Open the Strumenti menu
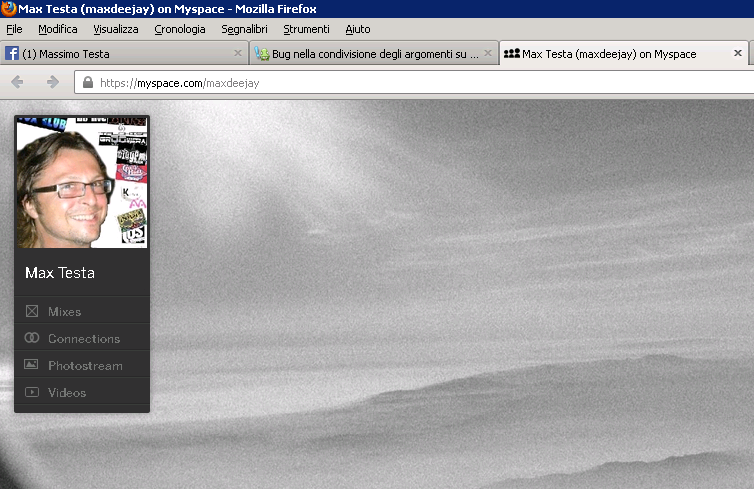Image resolution: width=754 pixels, height=489 pixels. [306, 29]
